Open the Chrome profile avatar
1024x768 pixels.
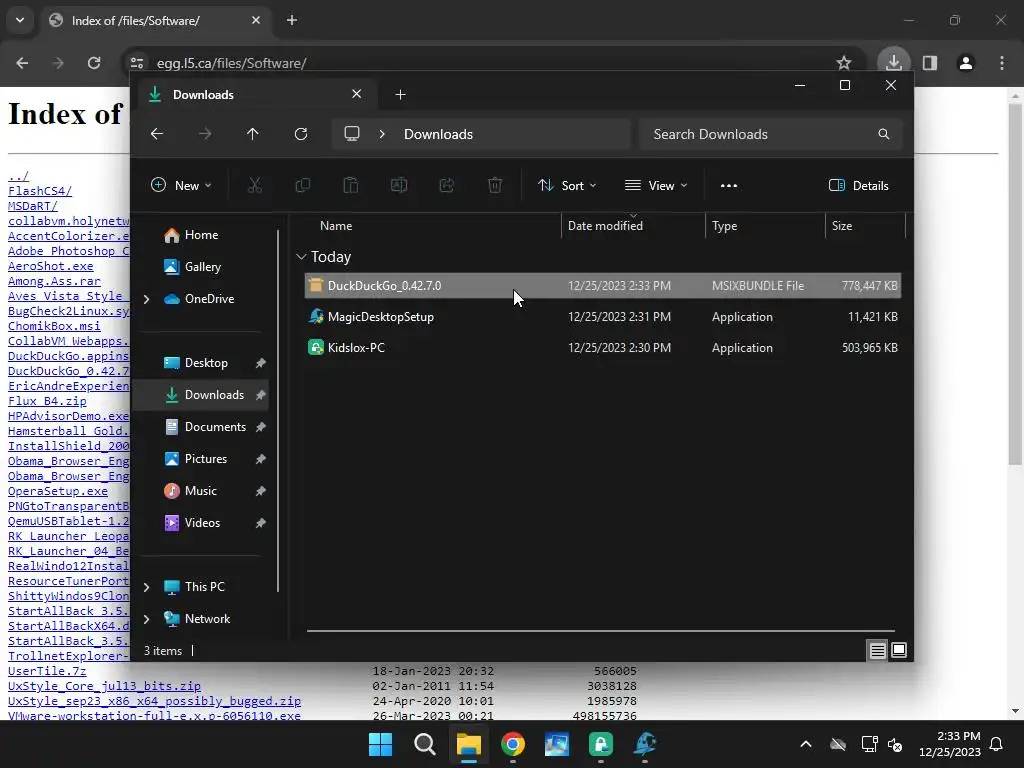966,63
